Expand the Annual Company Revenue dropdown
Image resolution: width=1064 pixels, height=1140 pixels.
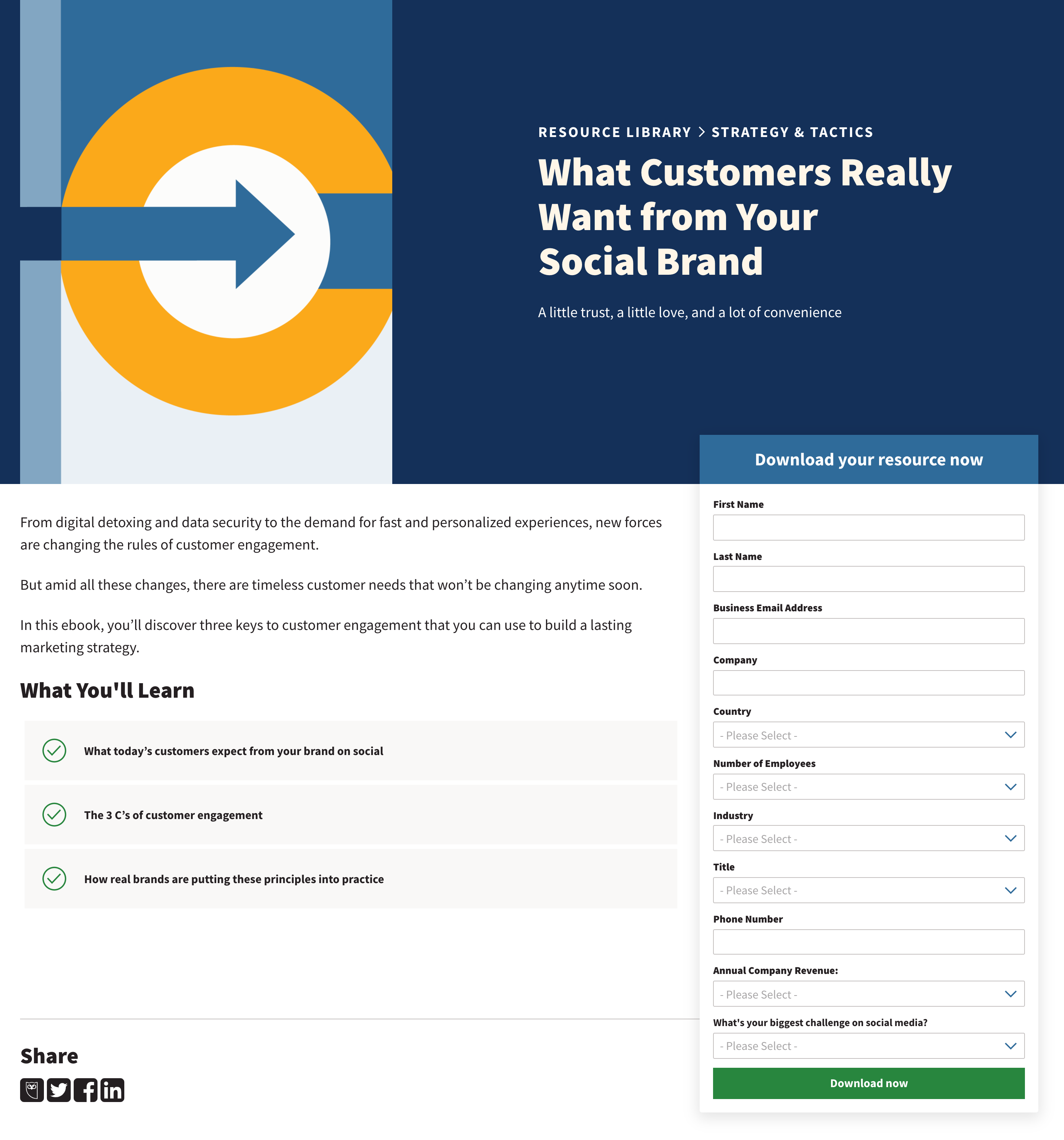tap(868, 994)
